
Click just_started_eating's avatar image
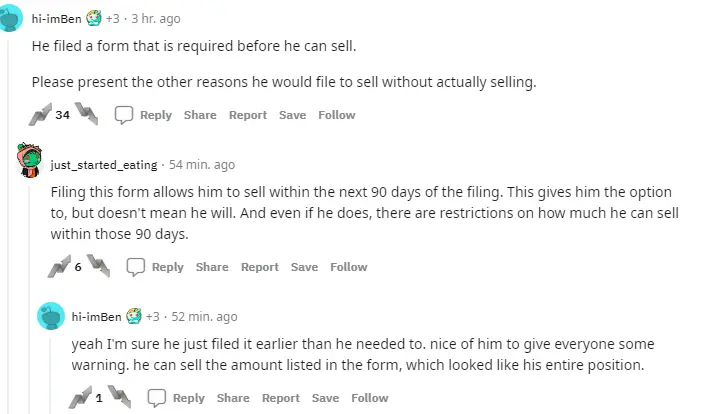pos(30,160)
